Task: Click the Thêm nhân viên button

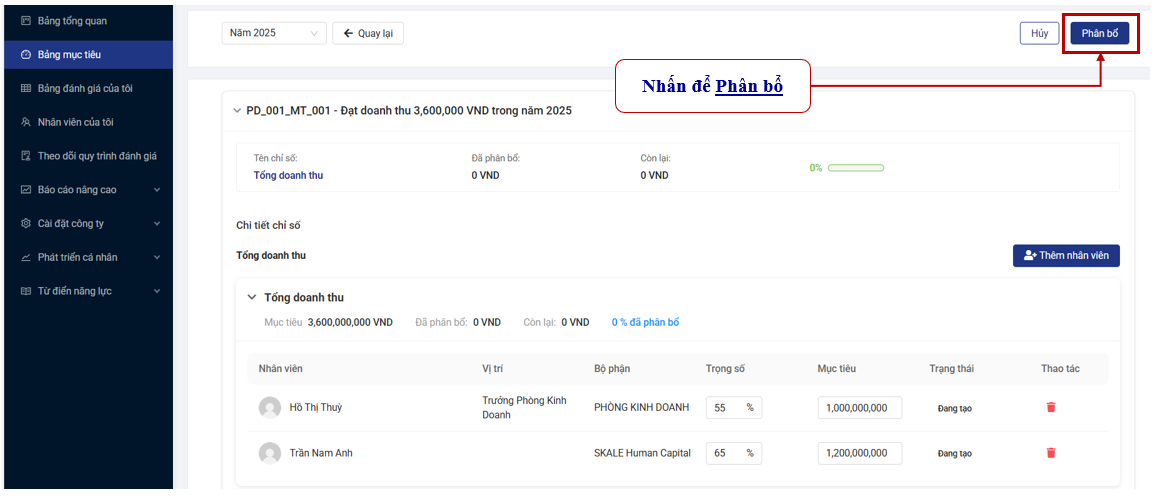Action: pos(1066,256)
